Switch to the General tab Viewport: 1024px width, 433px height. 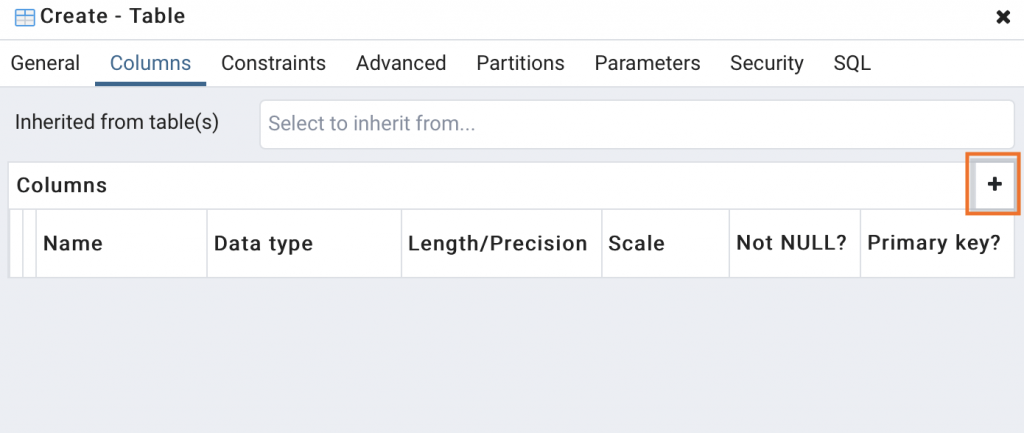[45, 63]
